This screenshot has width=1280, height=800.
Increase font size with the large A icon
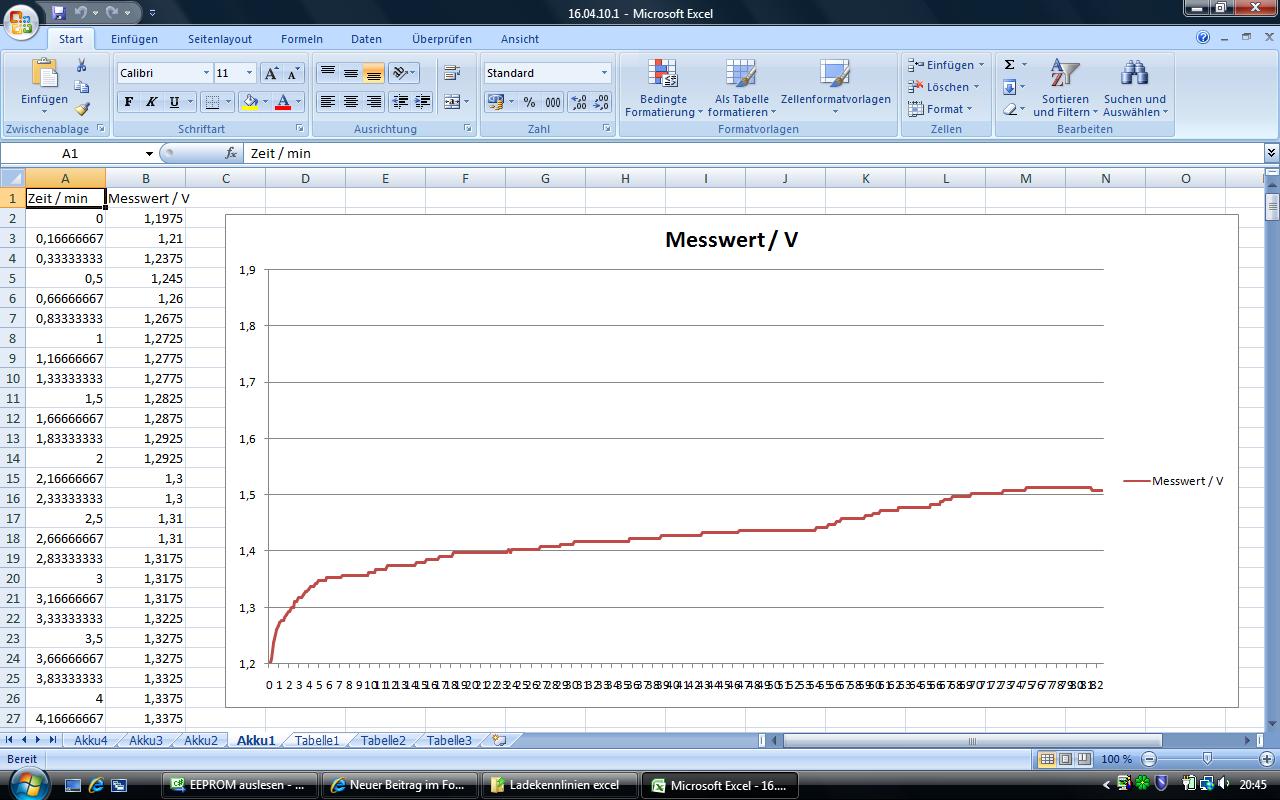(x=271, y=73)
